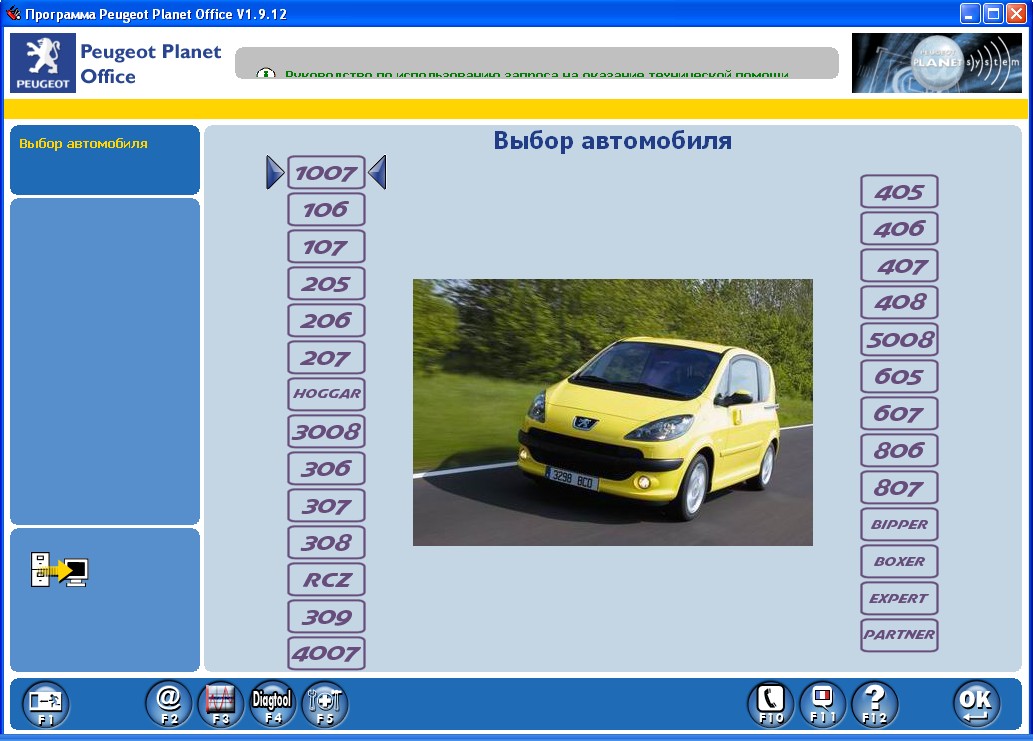Choose the 309 model button
Screen dimensions: 1033x741
pos(326,617)
